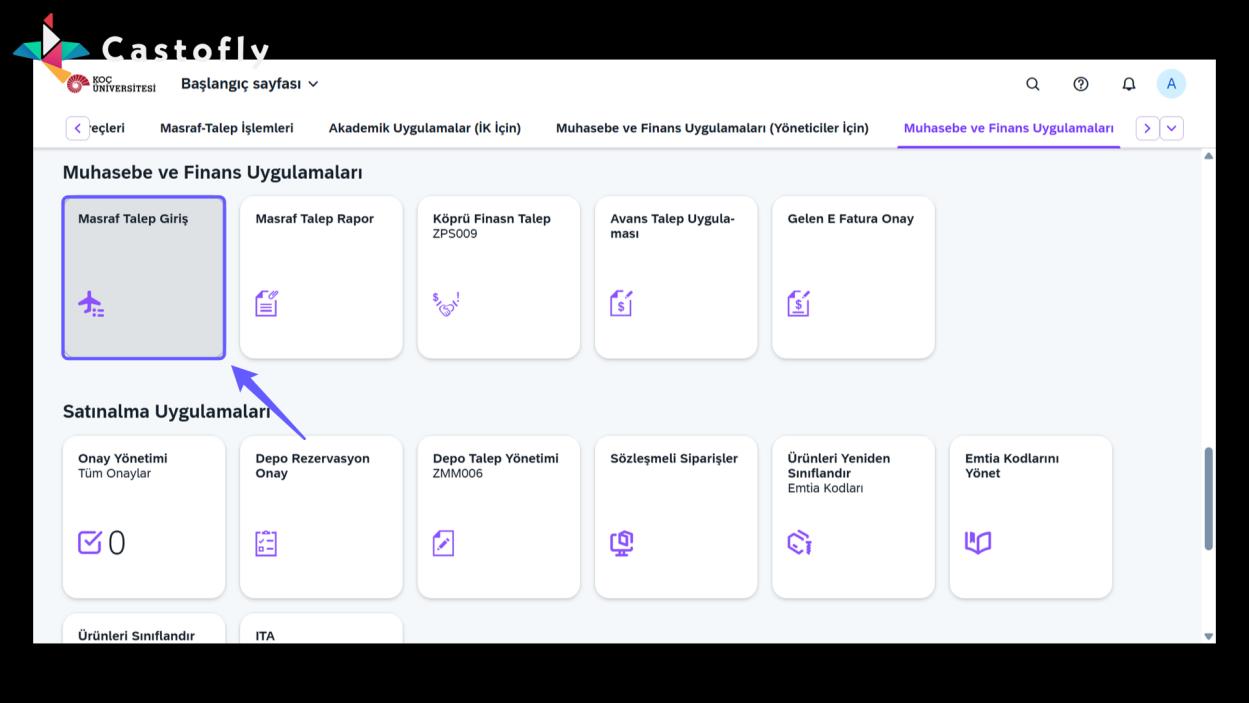Viewport: 1249px width, 703px height.
Task: Open the tab overflow dropdown chevron
Action: click(1172, 128)
